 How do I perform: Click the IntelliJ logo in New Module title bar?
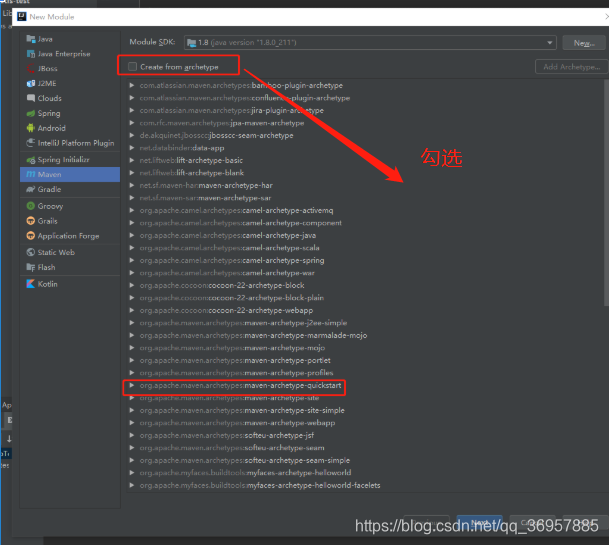(x=22, y=17)
